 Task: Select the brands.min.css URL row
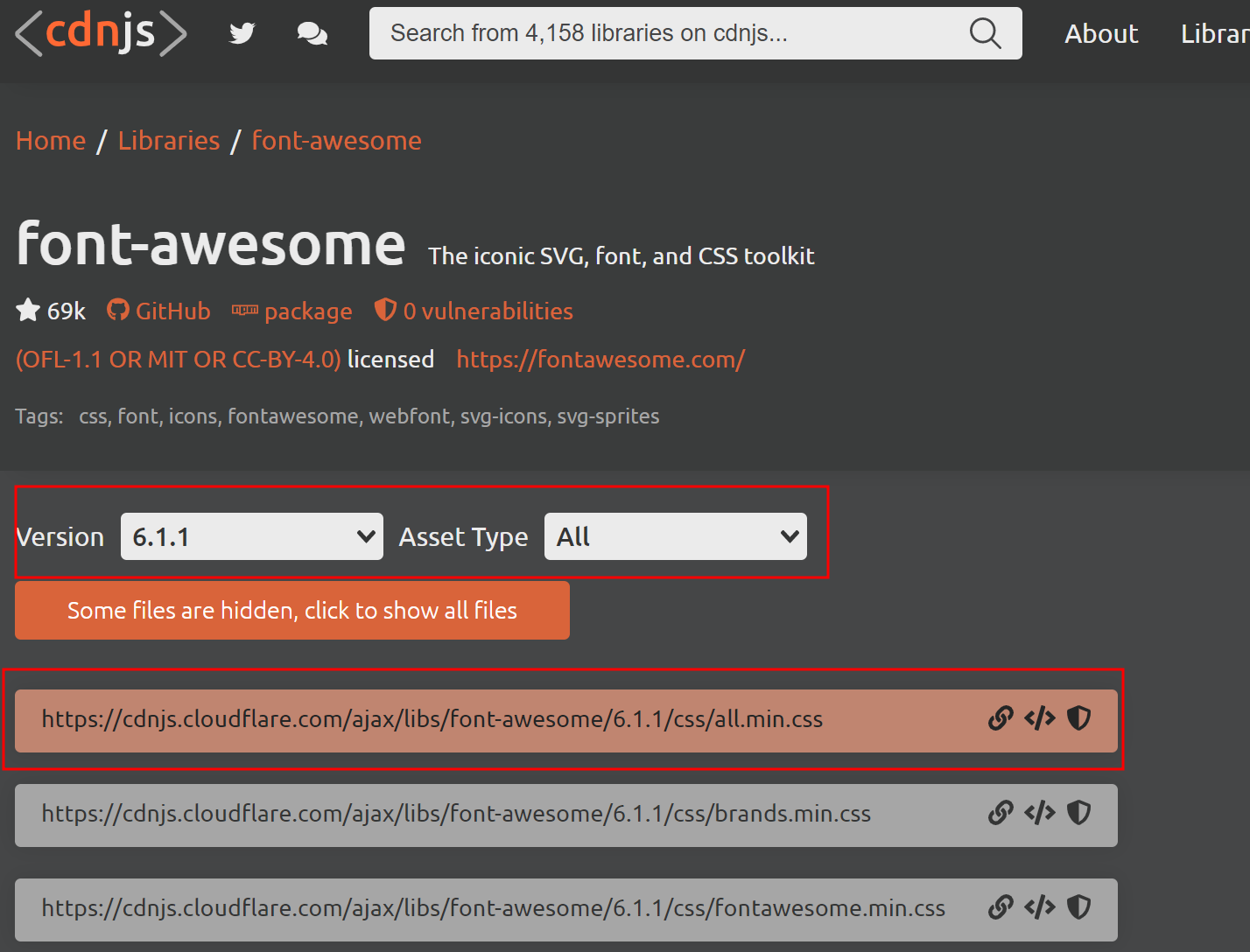(x=566, y=815)
